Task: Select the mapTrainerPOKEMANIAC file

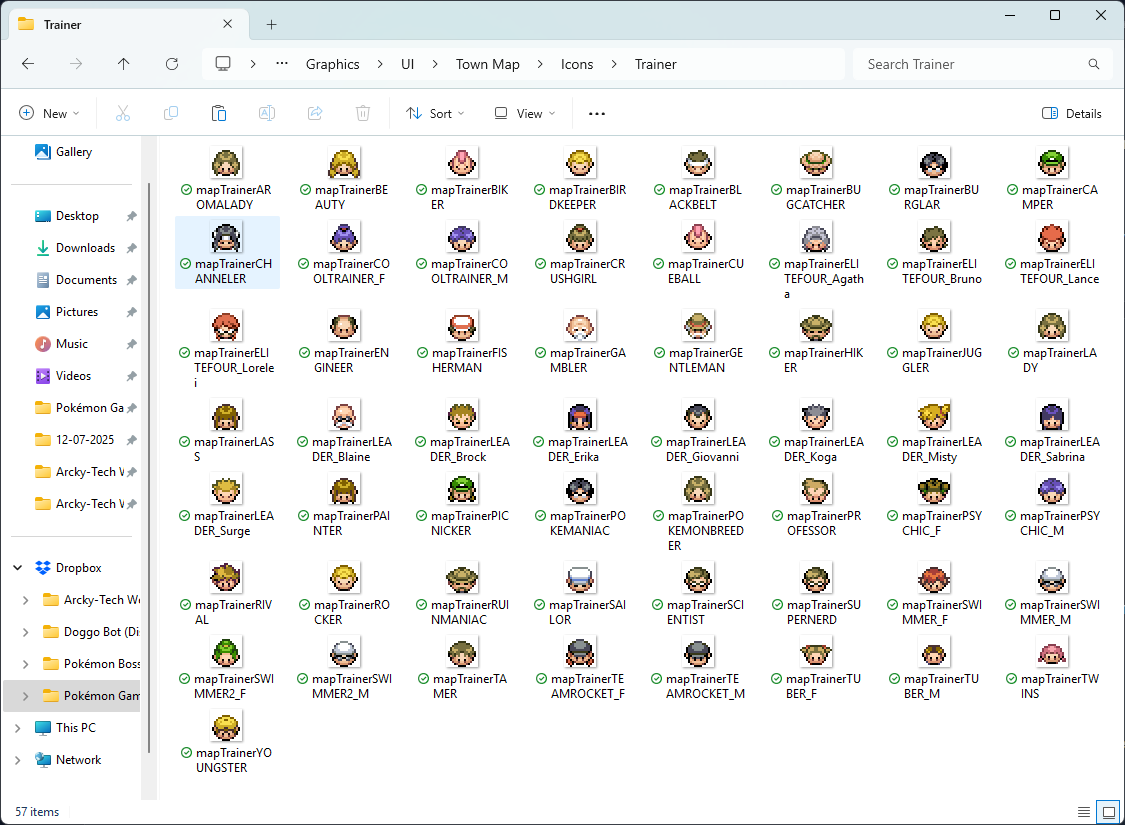Action: click(x=580, y=504)
